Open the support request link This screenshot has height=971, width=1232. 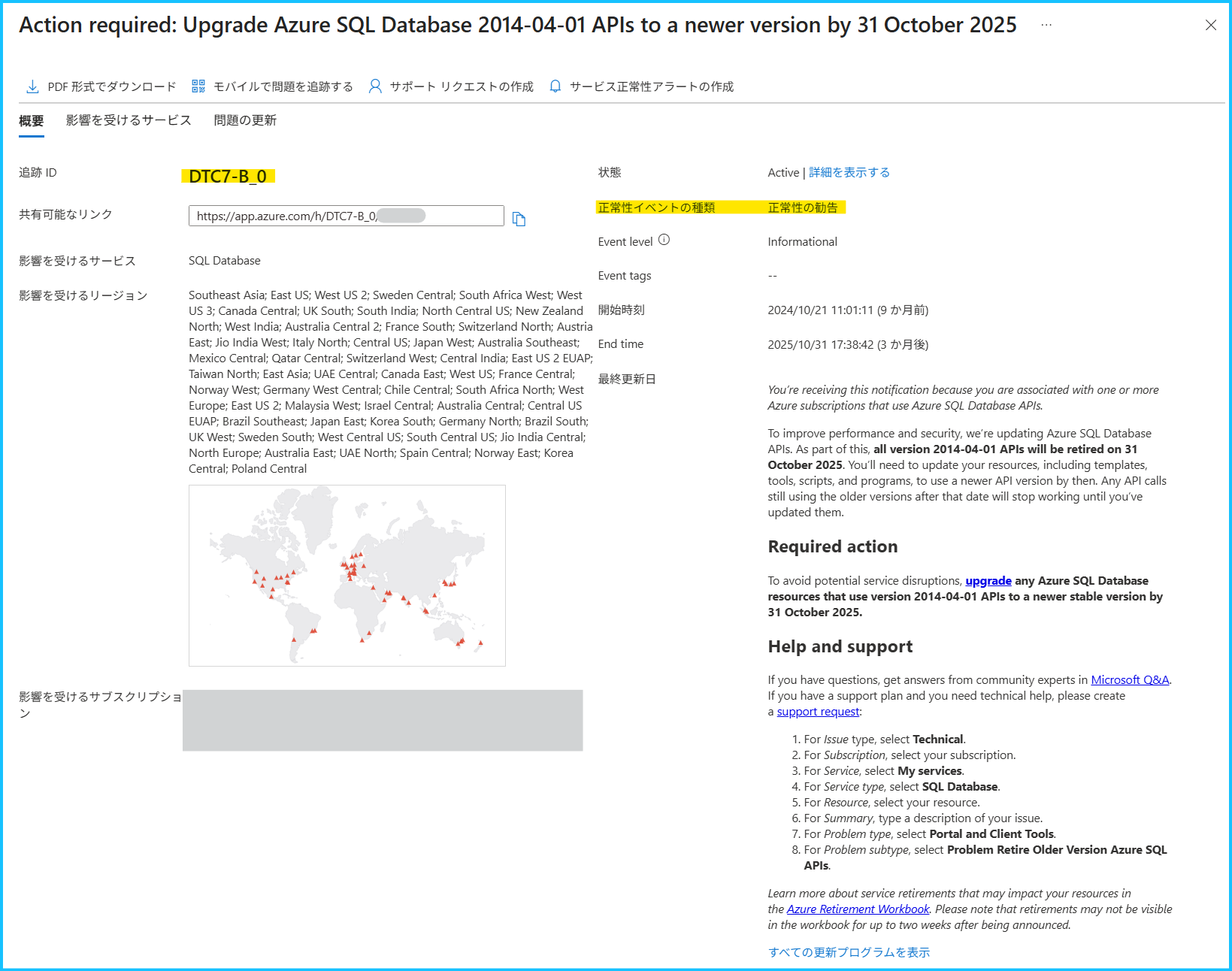tap(818, 712)
